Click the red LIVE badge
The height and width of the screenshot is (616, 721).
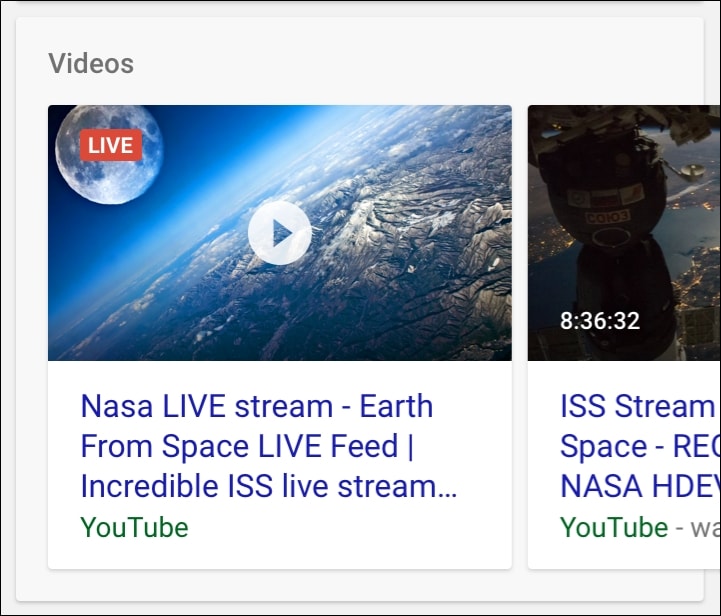click(110, 145)
